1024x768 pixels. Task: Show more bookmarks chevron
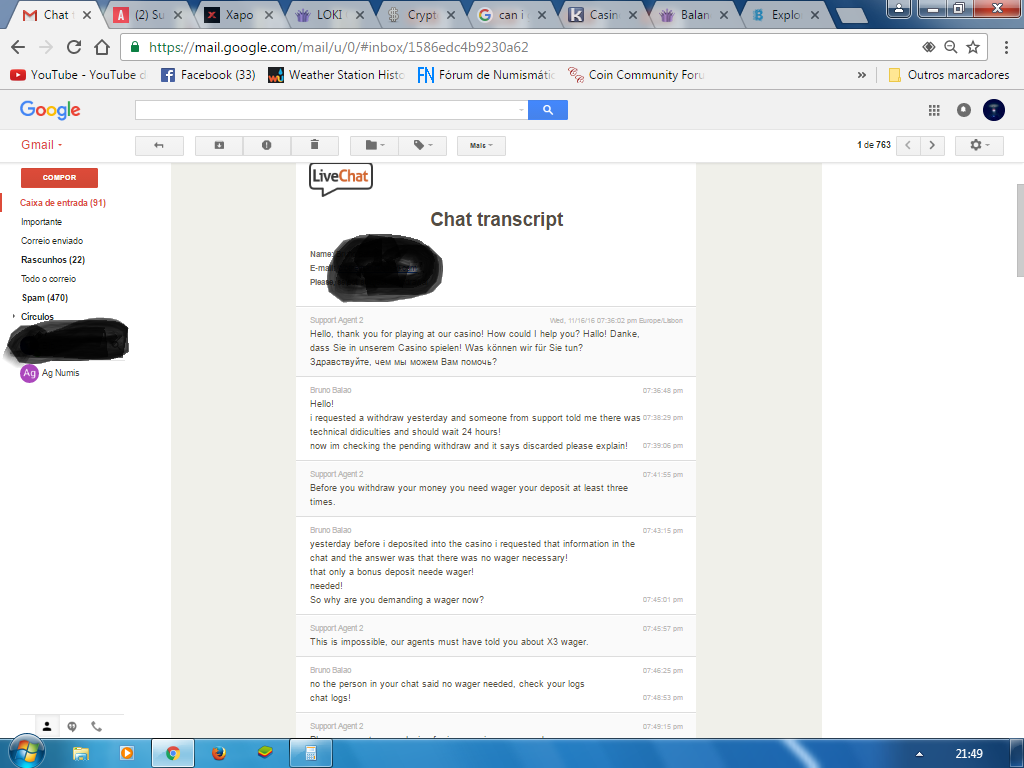tap(861, 75)
